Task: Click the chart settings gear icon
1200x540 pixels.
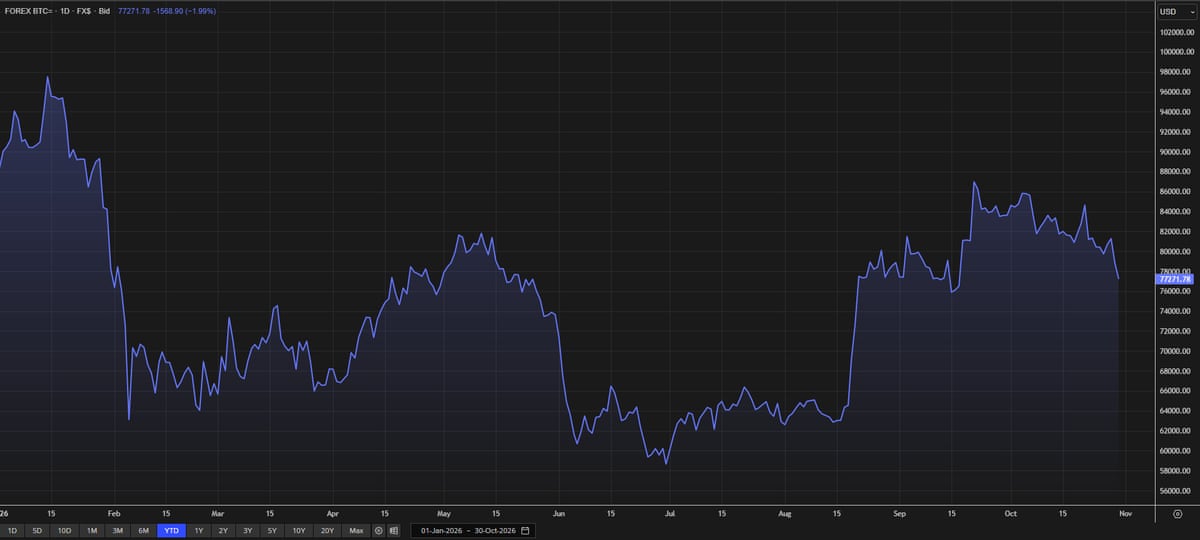Action: point(1176,513)
